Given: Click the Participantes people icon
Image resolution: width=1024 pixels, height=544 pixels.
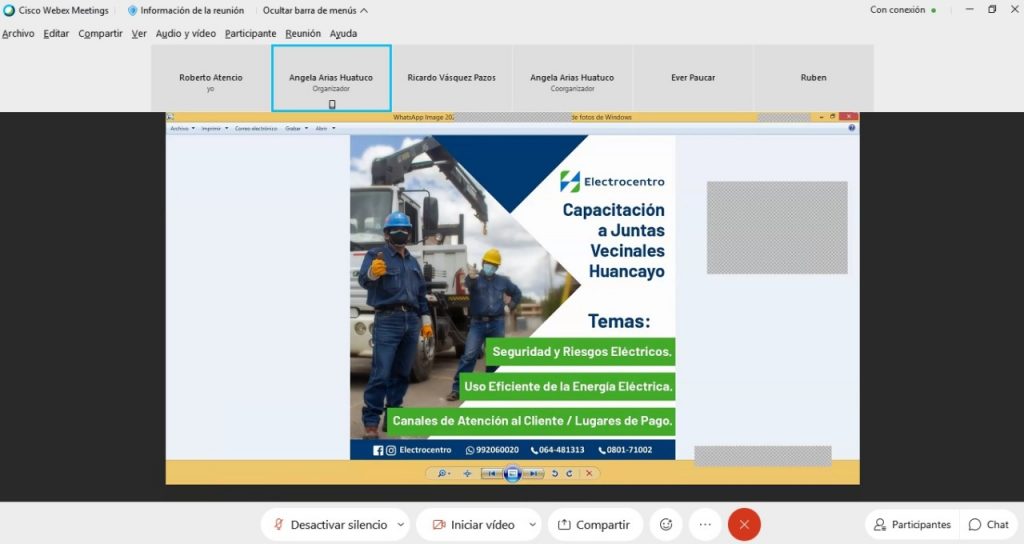Looking at the screenshot, I should (x=880, y=524).
